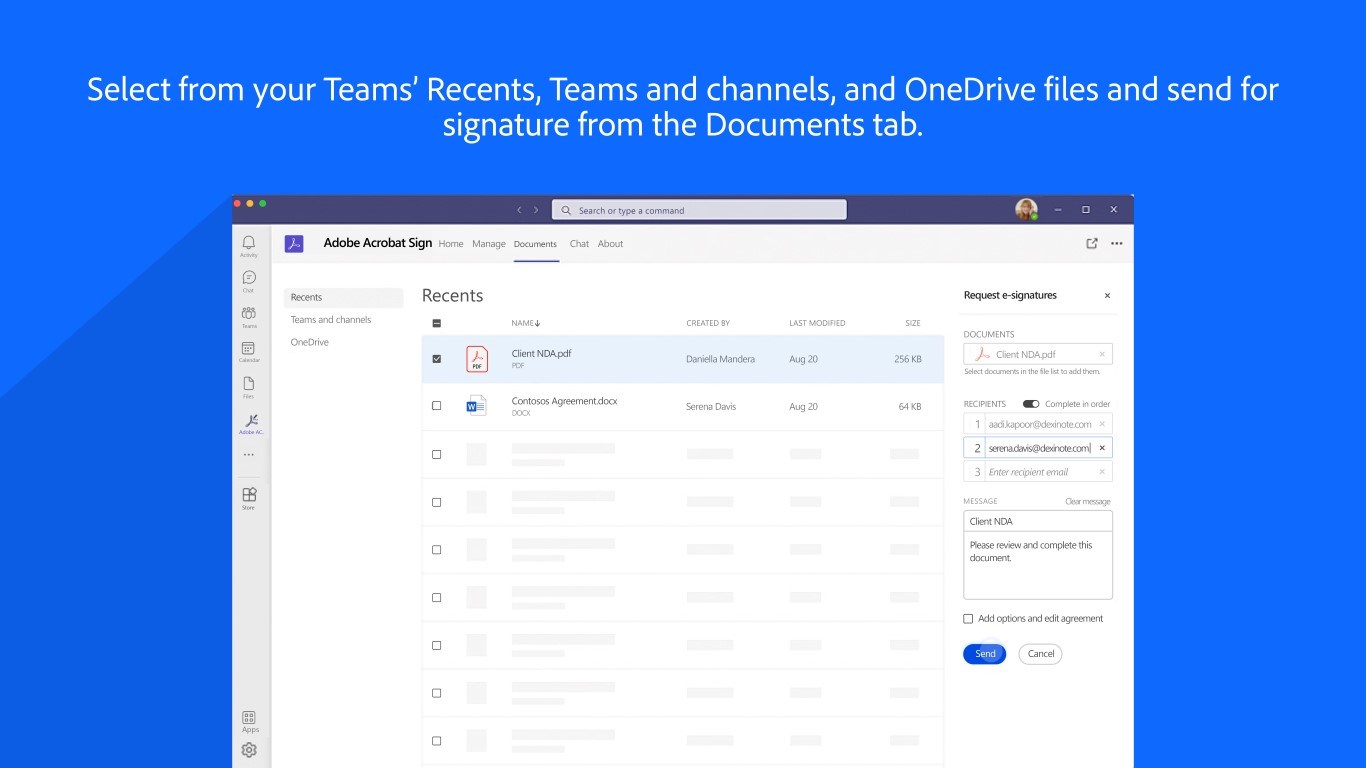Image resolution: width=1366 pixels, height=768 pixels.
Task: Check the Contosos Agreement.docx row checkbox
Action: 436,406
